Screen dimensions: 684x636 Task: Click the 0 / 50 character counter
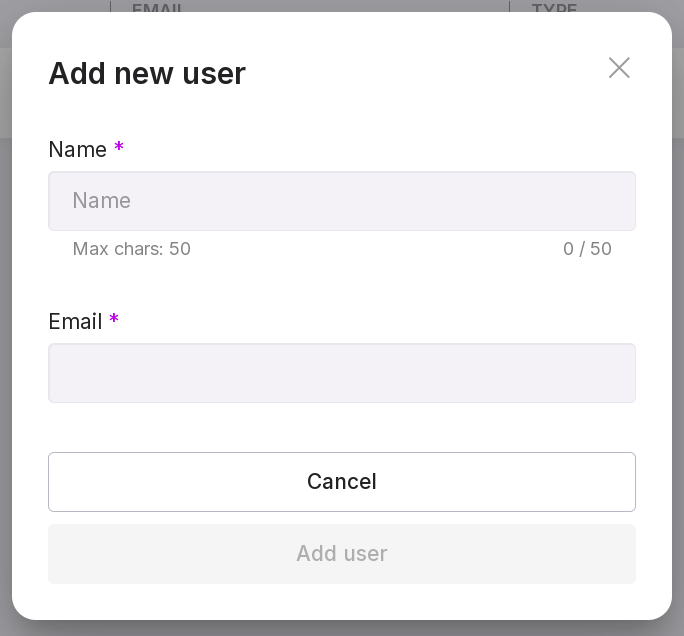[587, 249]
